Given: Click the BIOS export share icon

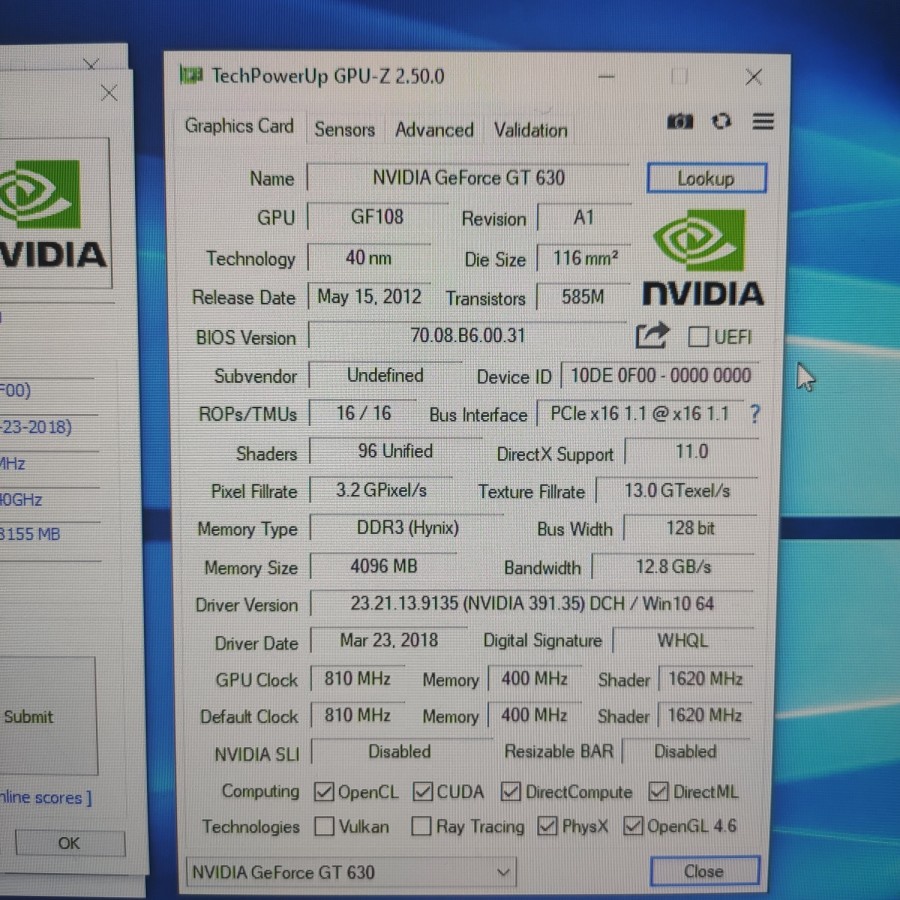Looking at the screenshot, I should click(x=651, y=336).
